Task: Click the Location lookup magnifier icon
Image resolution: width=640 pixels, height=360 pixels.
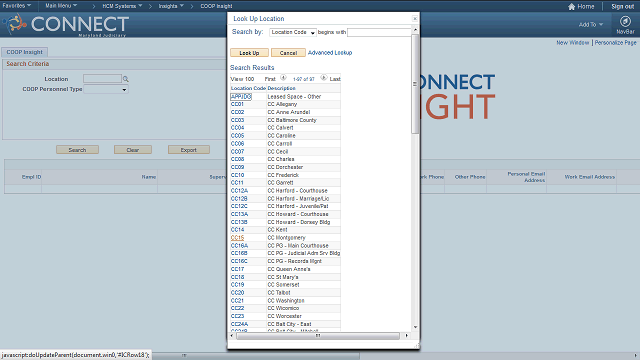Action: tap(126, 79)
